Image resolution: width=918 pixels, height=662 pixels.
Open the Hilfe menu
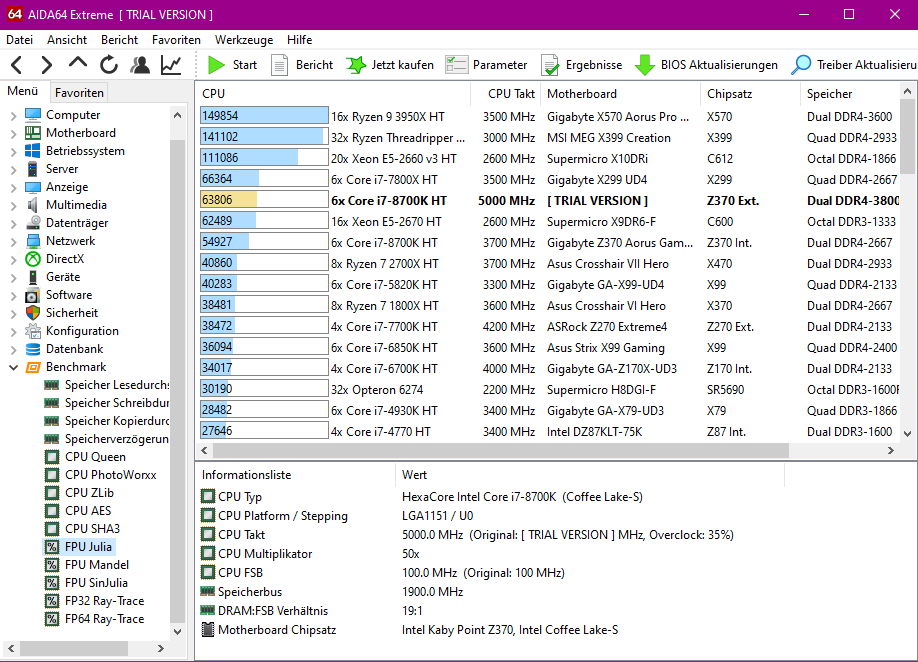(x=299, y=40)
